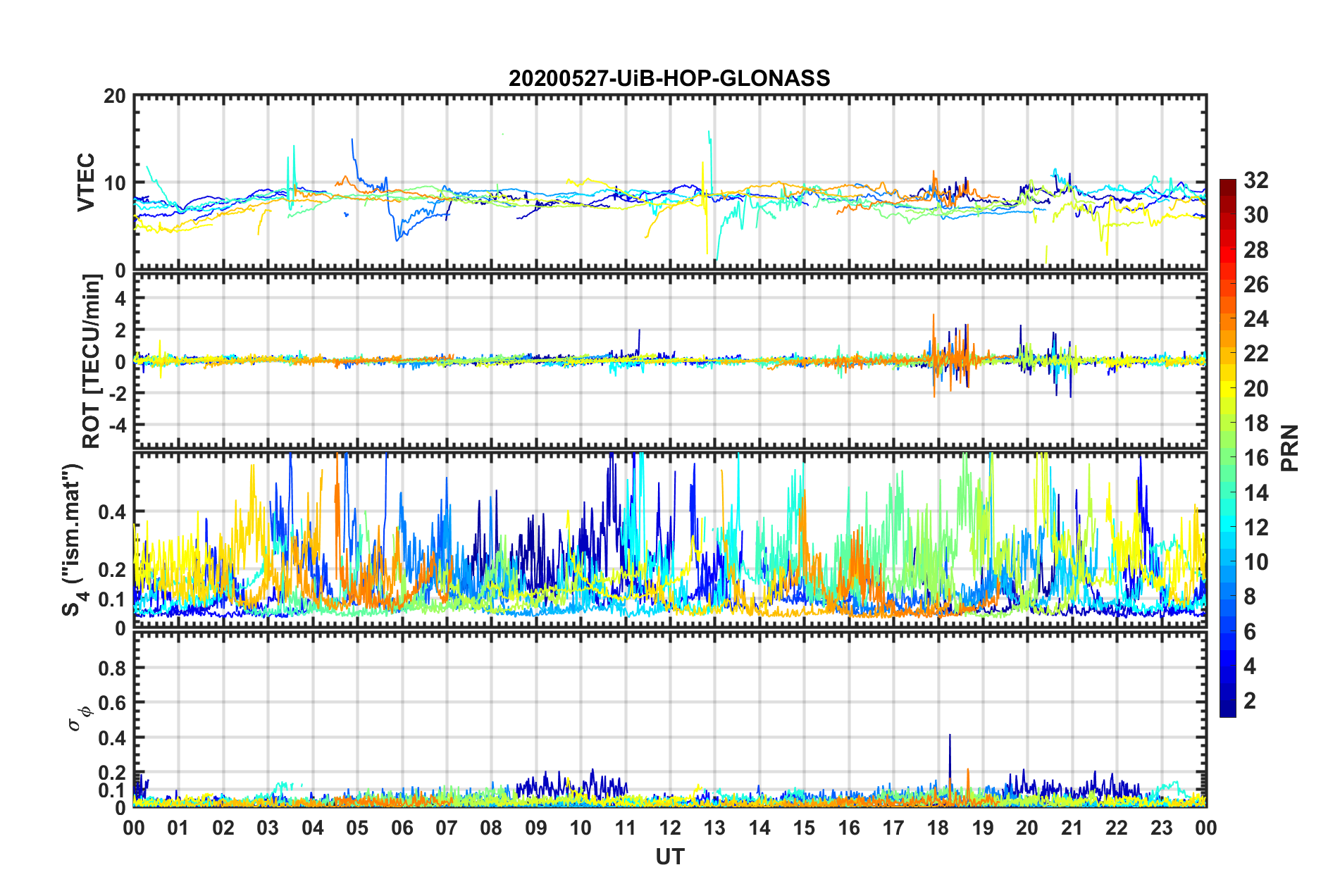The width and height of the screenshot is (1340, 896).
Task: Click the x-axis tick label "17"
Action: (x=893, y=828)
